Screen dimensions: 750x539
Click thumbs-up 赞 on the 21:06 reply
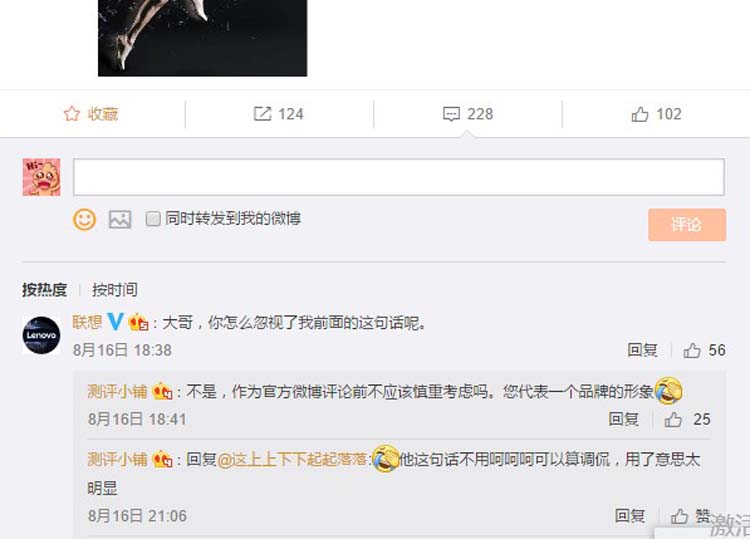(679, 516)
